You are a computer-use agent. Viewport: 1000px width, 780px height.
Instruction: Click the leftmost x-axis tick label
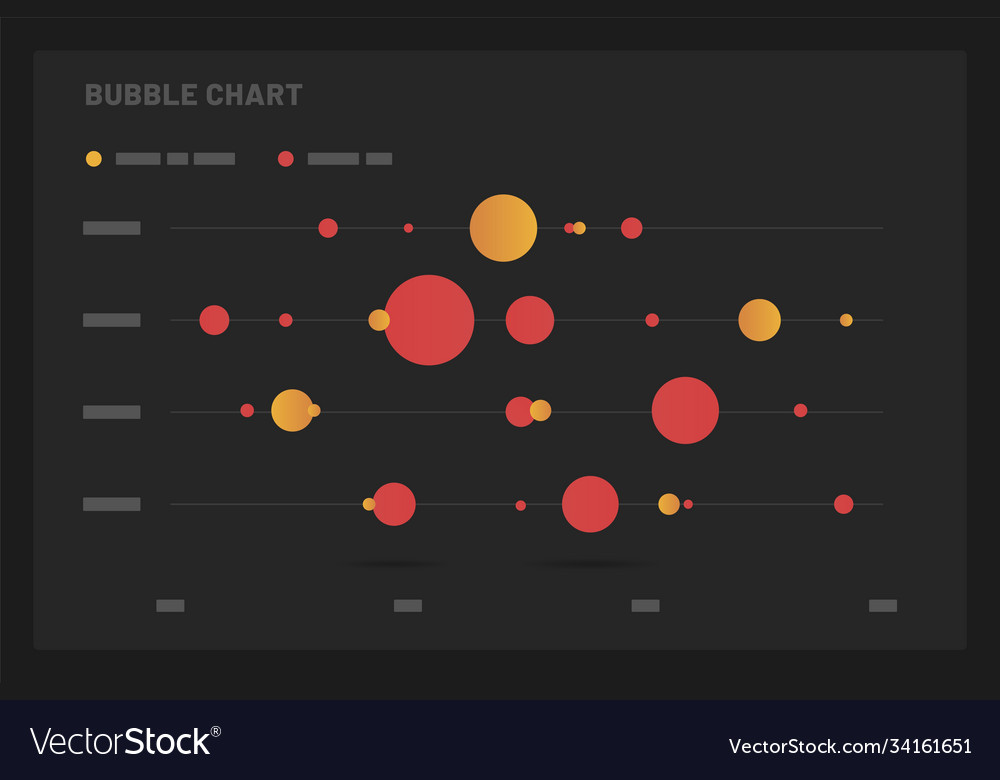pos(170,605)
